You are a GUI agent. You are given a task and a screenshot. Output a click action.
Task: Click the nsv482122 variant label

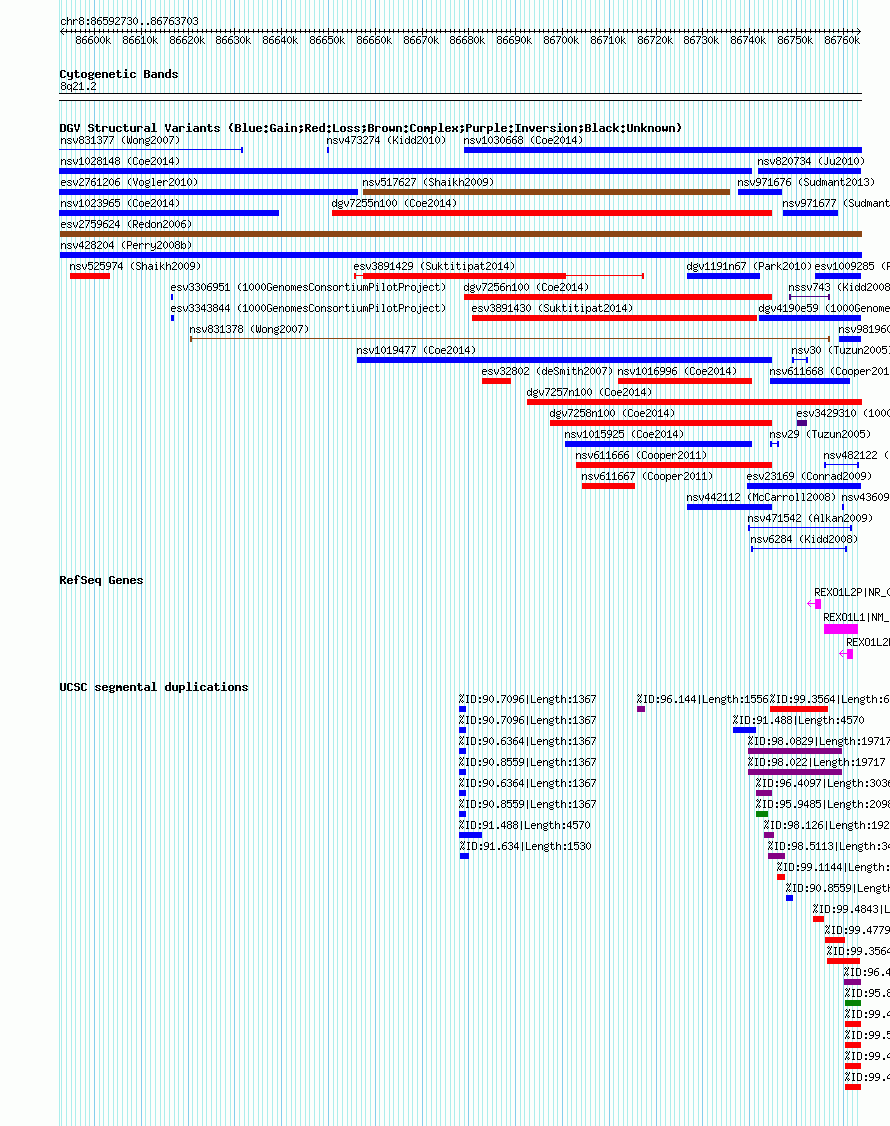coord(856,455)
